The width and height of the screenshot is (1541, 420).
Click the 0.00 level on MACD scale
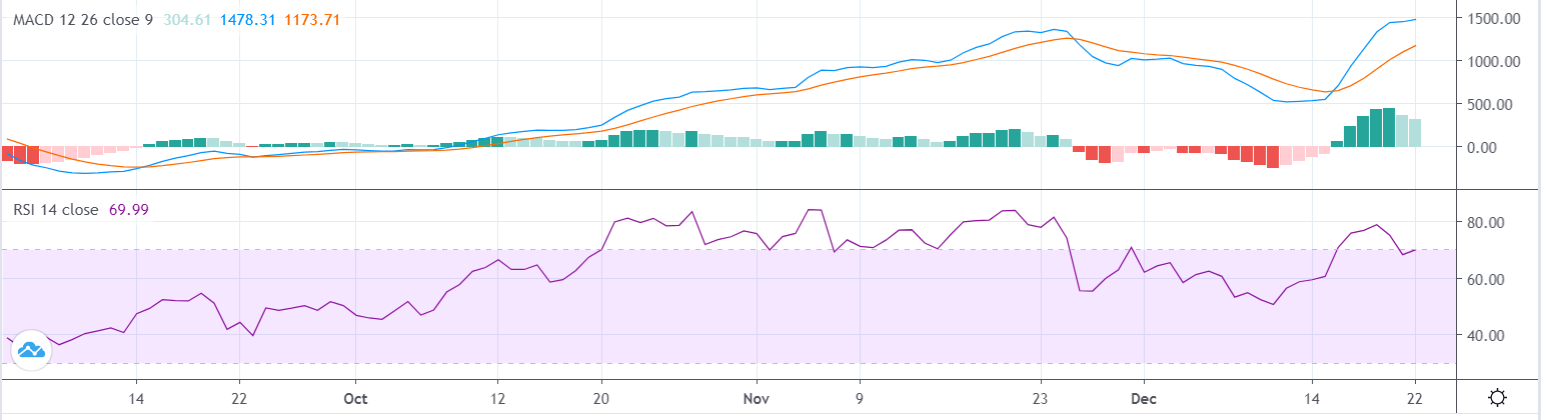point(1502,147)
